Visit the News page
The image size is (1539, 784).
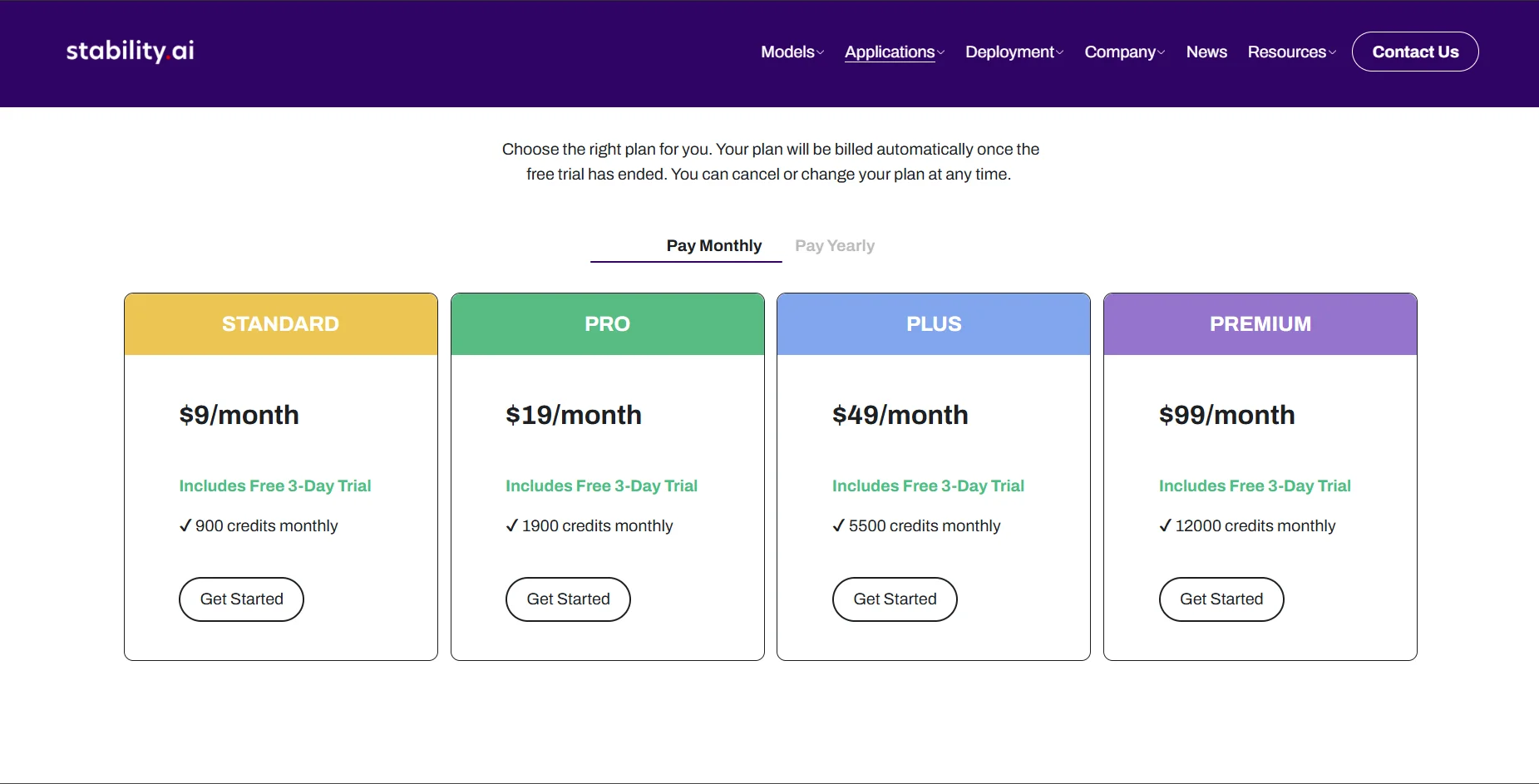(x=1206, y=52)
